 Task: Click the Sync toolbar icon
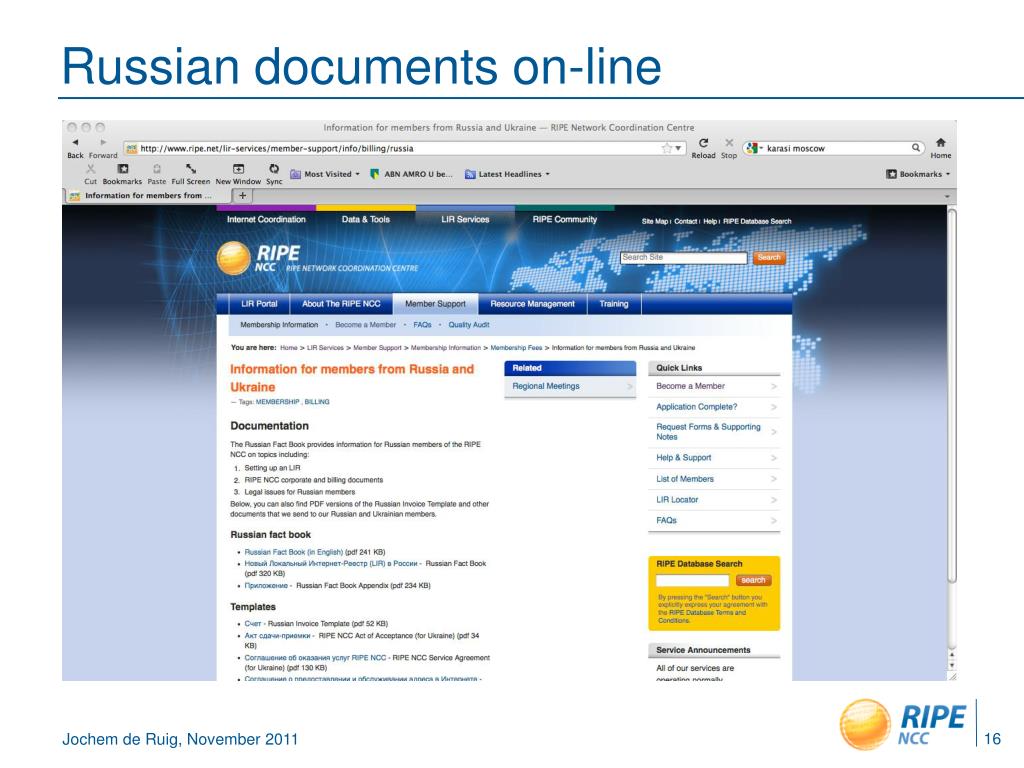click(274, 168)
